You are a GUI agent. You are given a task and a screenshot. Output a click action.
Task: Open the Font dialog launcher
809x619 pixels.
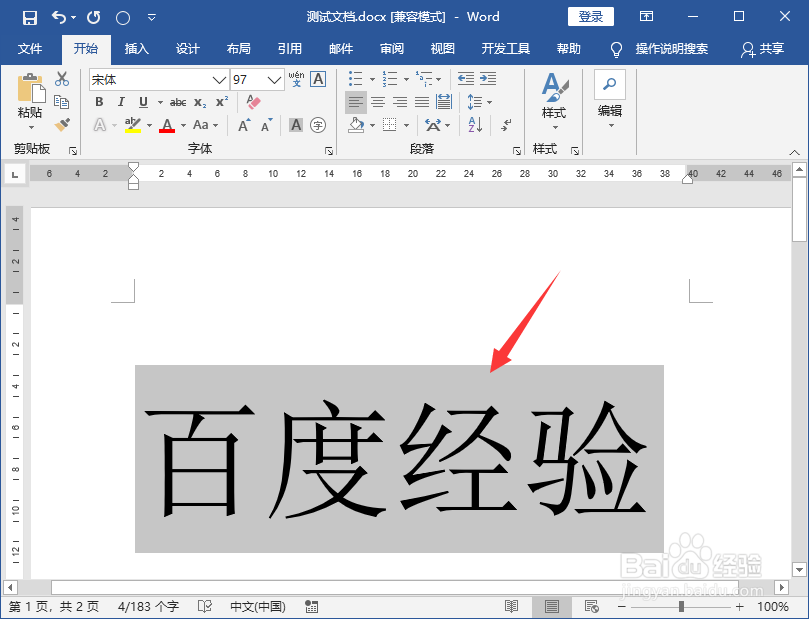pyautogui.click(x=329, y=151)
